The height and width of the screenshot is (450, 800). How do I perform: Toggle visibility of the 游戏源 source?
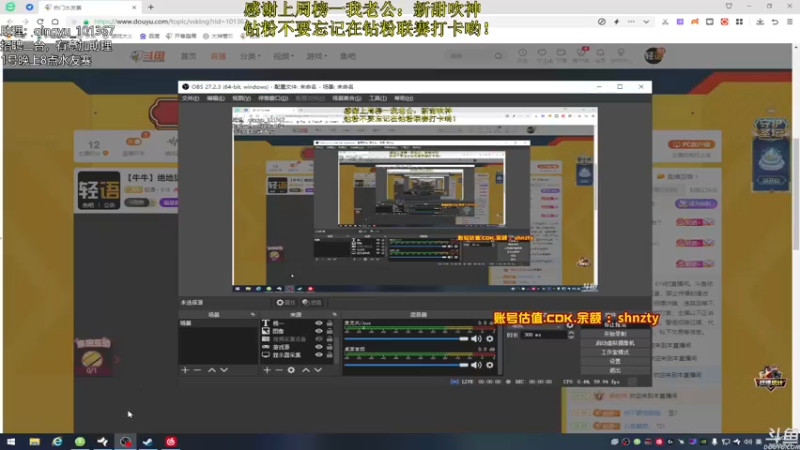(319, 347)
